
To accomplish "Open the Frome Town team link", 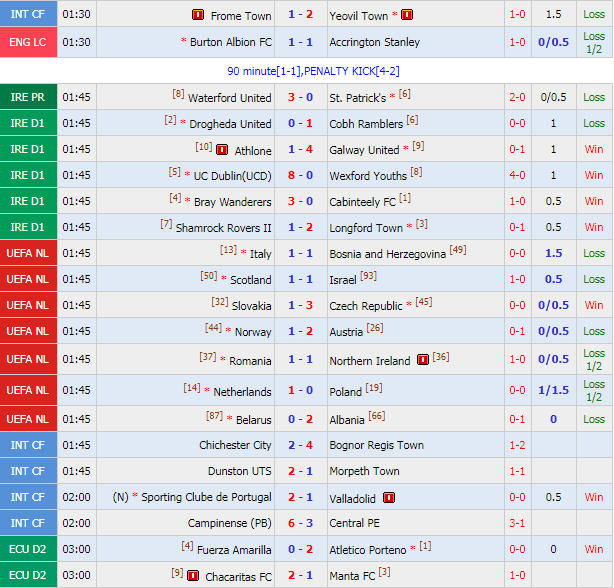I will tap(241, 16).
